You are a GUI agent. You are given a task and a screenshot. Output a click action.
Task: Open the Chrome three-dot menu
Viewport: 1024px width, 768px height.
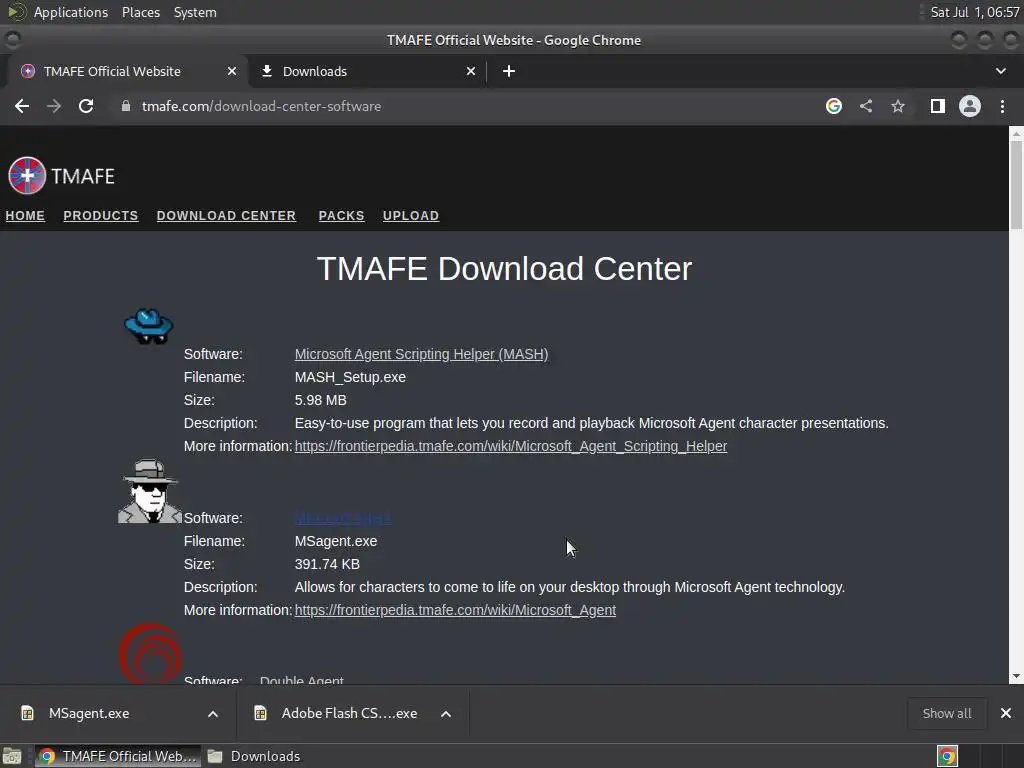[x=1002, y=106]
